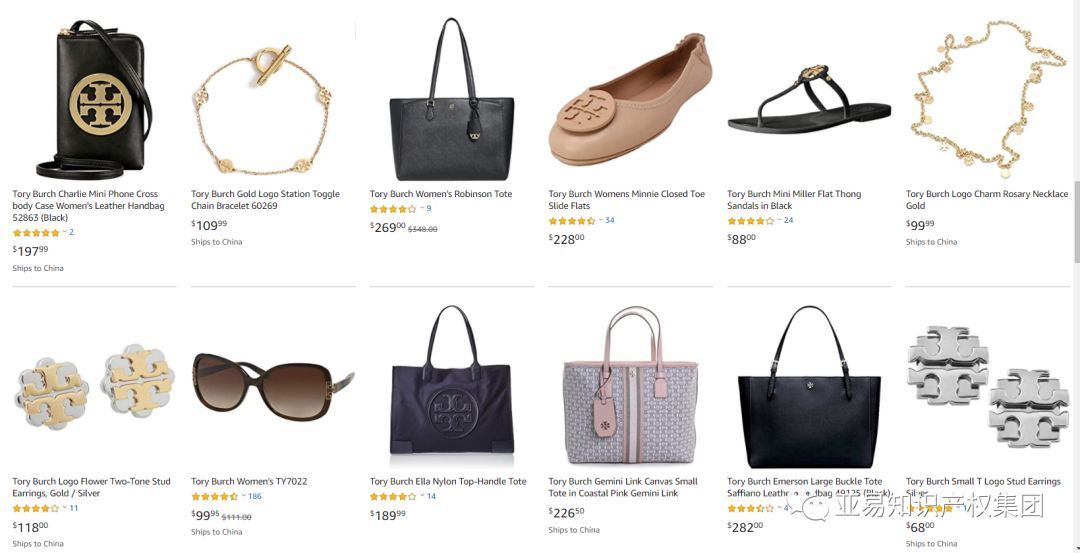This screenshot has height=553, width=1080.
Task: Click star rating of Emerson Large Buckle Tote
Action: [750, 508]
